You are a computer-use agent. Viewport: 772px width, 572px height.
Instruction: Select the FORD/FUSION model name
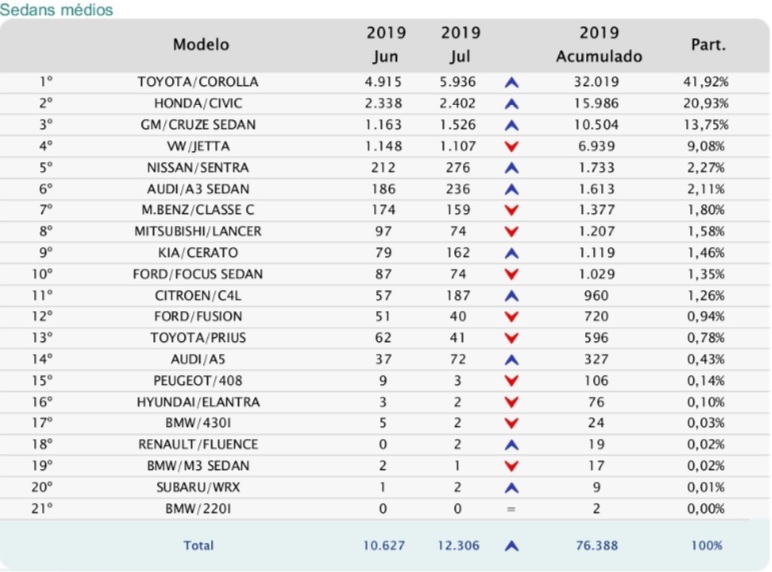click(198, 316)
